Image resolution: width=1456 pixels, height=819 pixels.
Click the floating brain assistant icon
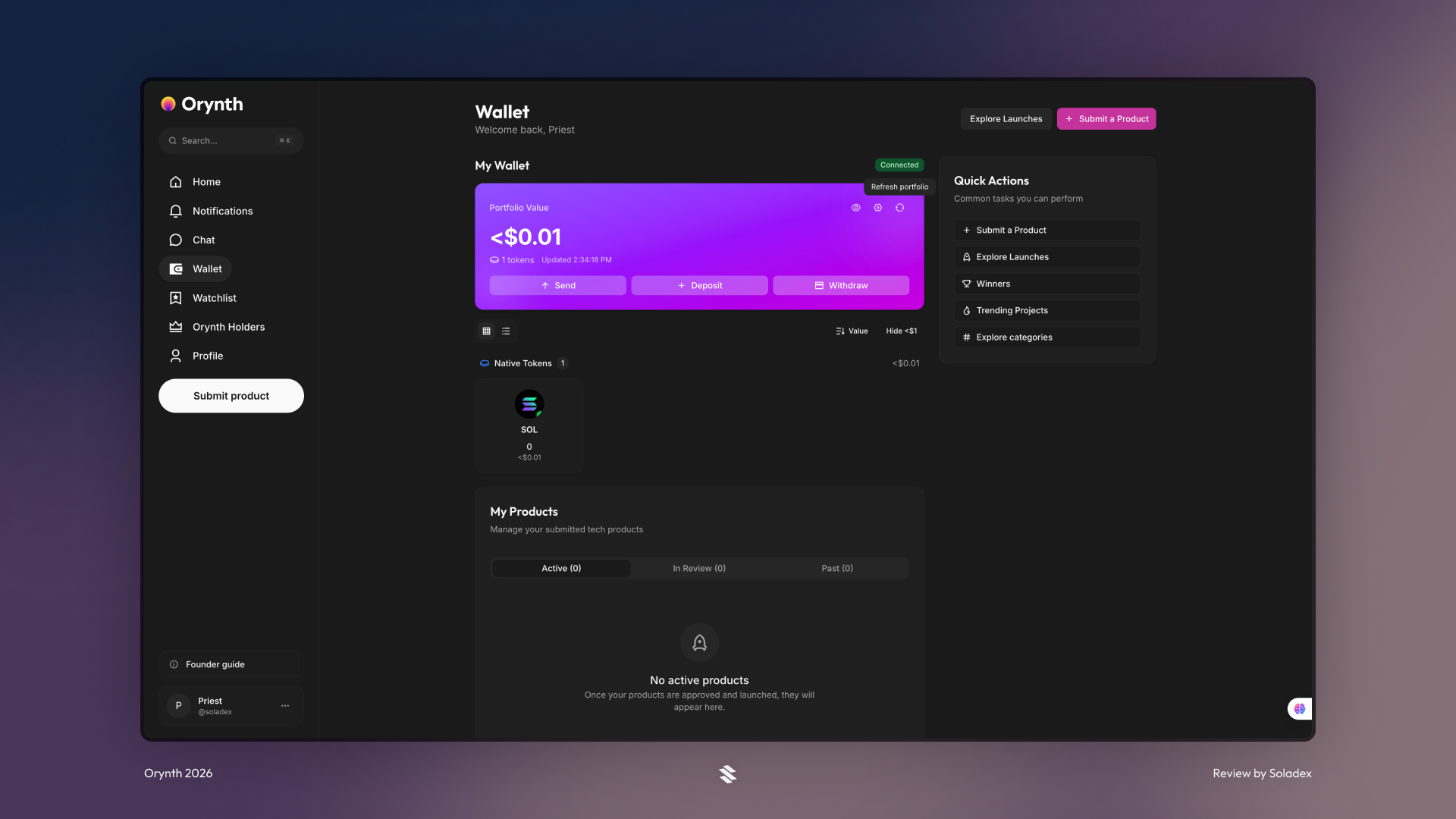point(1299,709)
